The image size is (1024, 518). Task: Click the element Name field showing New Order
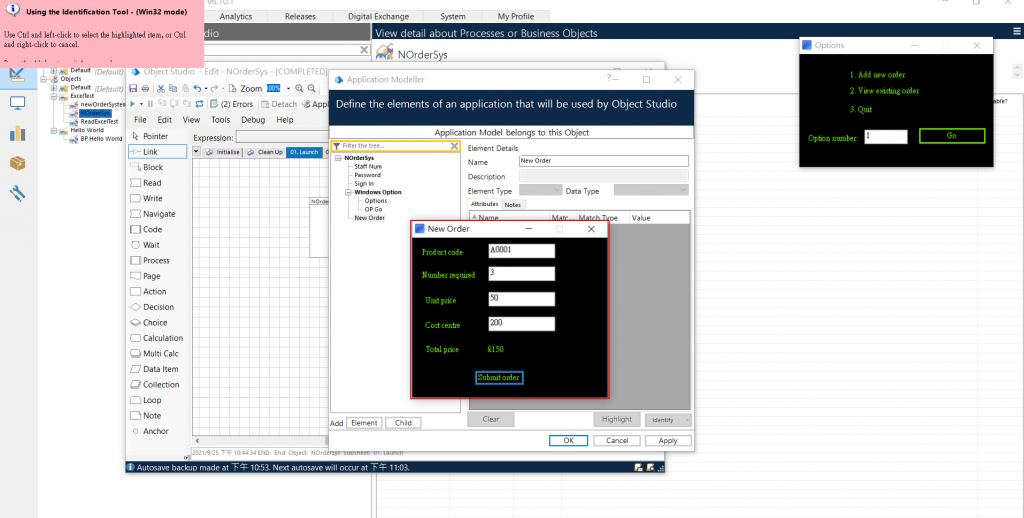click(x=603, y=161)
